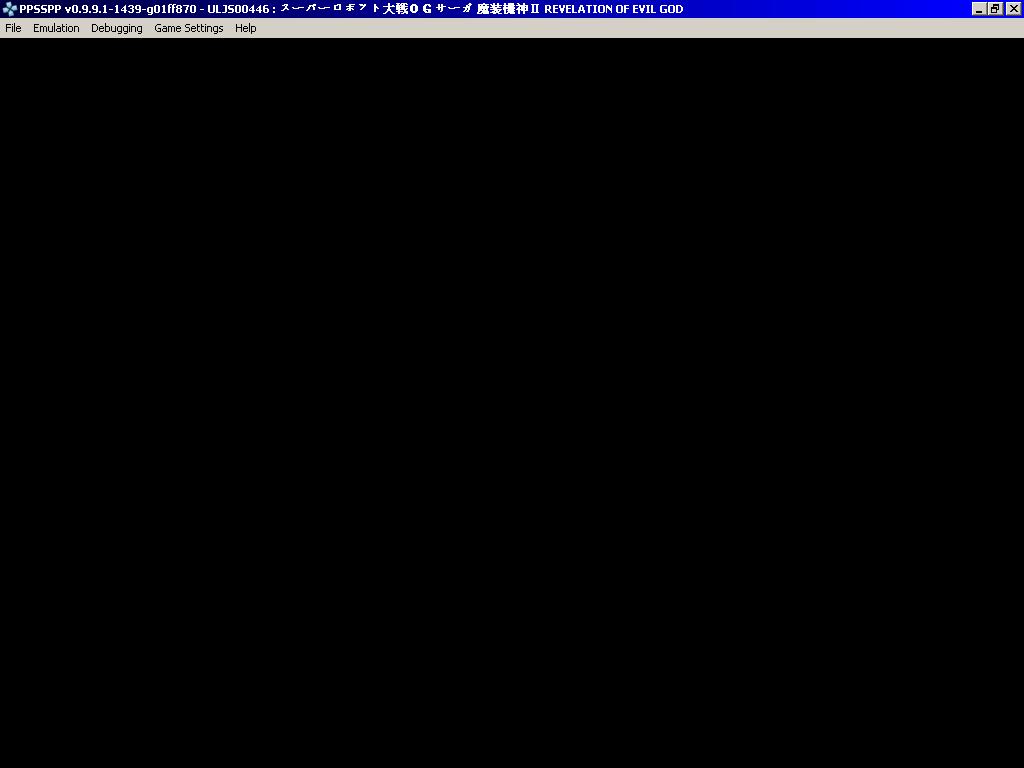
Task: Click the サーガ text in title bar
Action: (x=453, y=9)
